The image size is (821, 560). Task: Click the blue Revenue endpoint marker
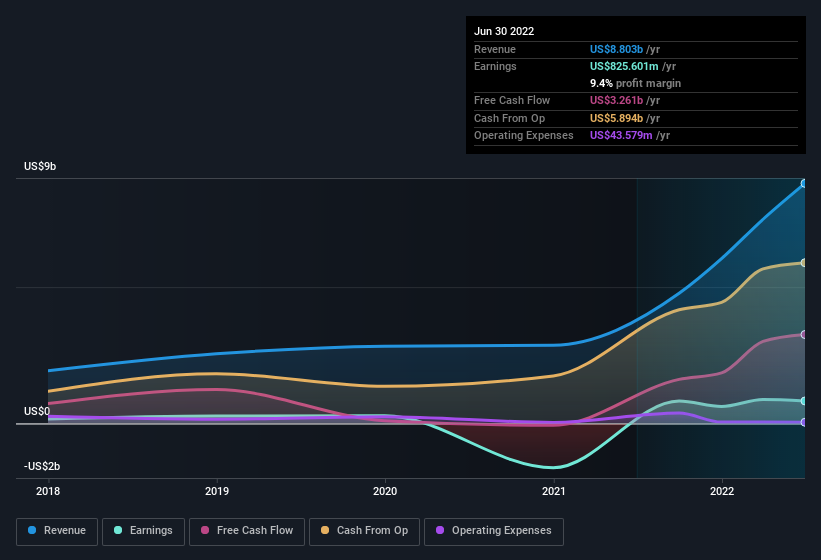804,184
